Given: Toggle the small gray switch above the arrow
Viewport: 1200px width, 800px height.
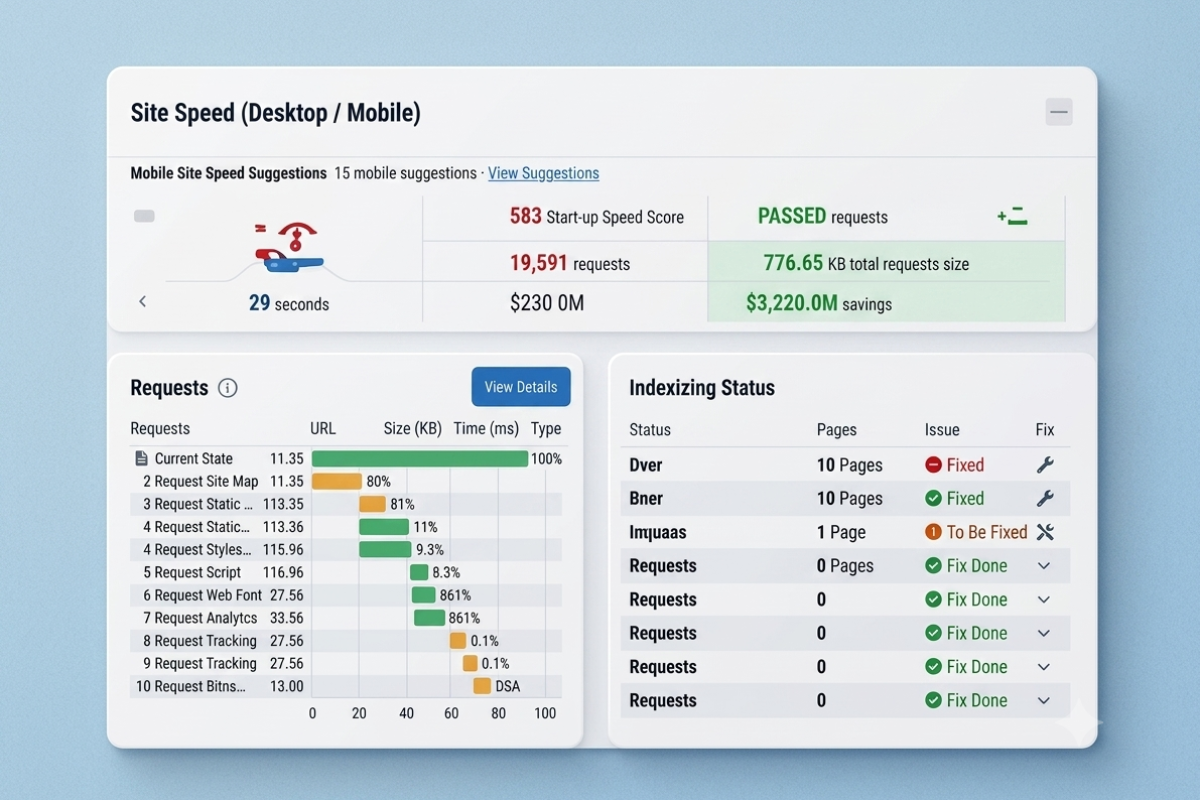Looking at the screenshot, I should (x=144, y=216).
